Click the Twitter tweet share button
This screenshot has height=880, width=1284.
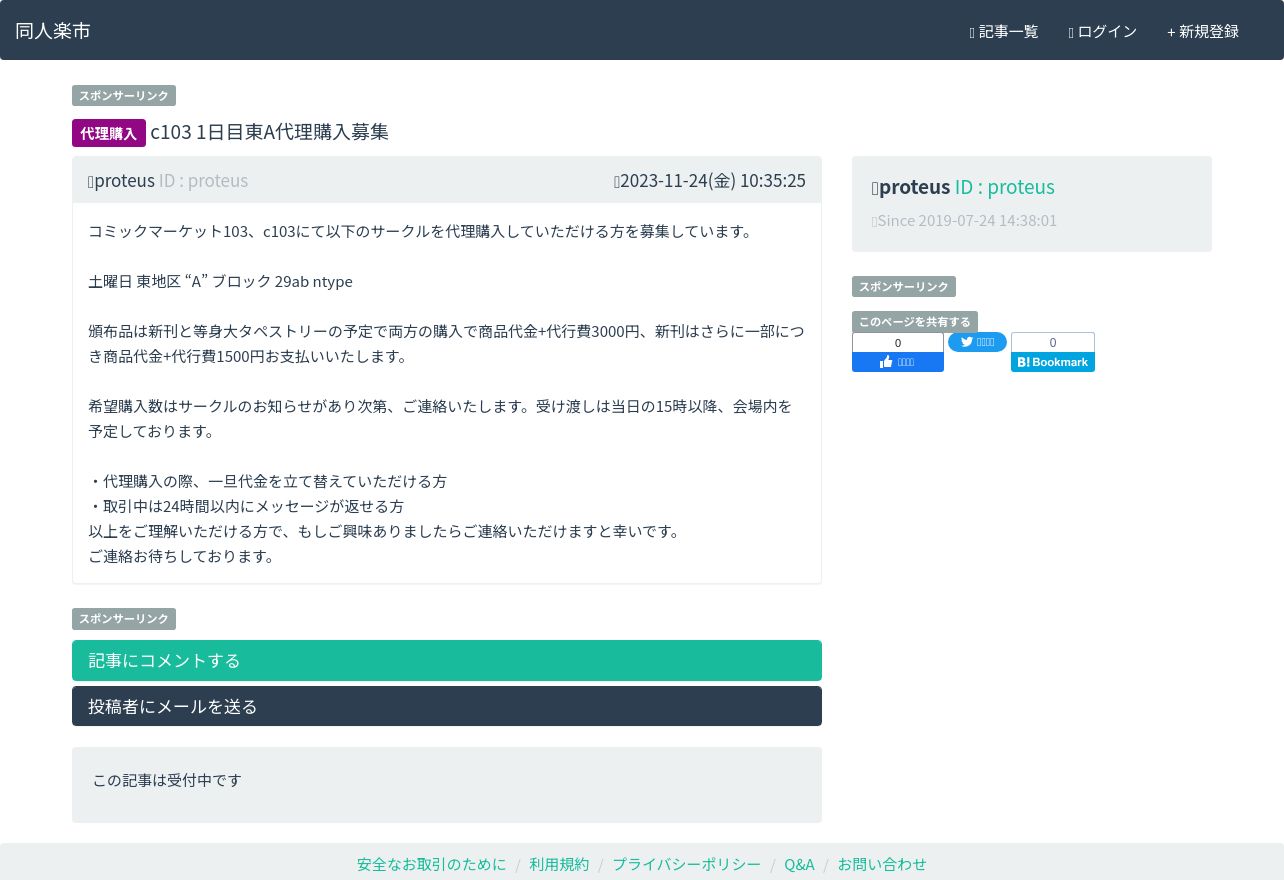coord(977,342)
